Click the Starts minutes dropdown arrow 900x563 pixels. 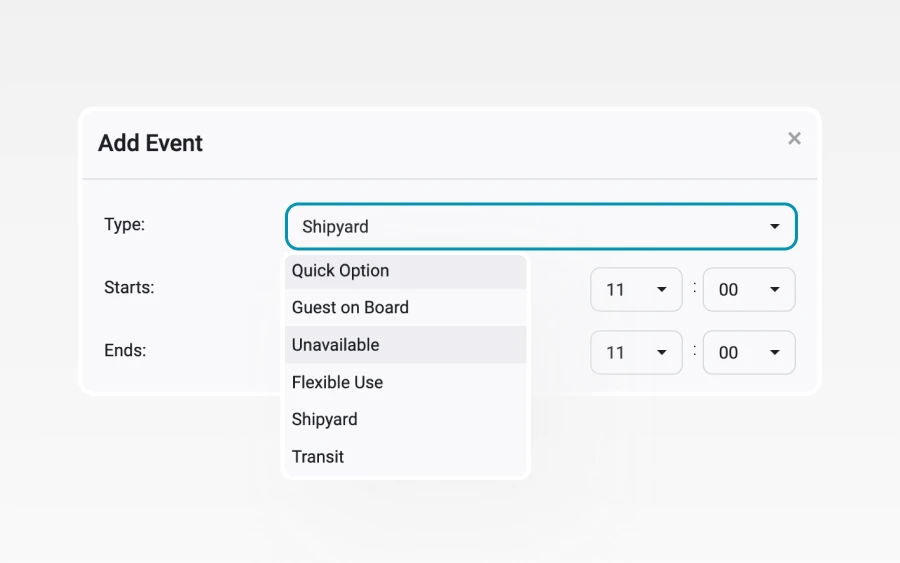tap(774, 289)
